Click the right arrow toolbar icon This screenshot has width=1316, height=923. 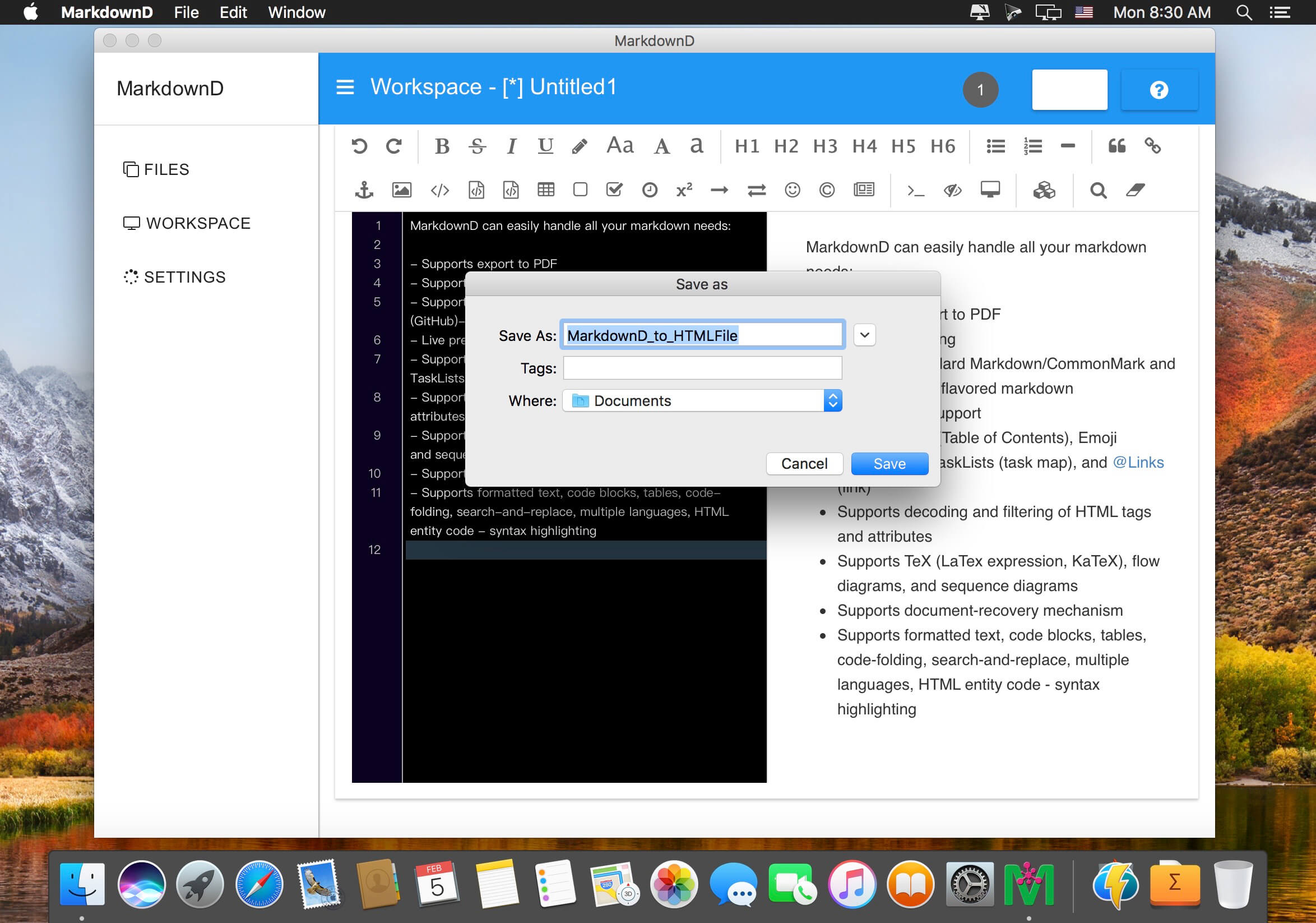point(719,190)
